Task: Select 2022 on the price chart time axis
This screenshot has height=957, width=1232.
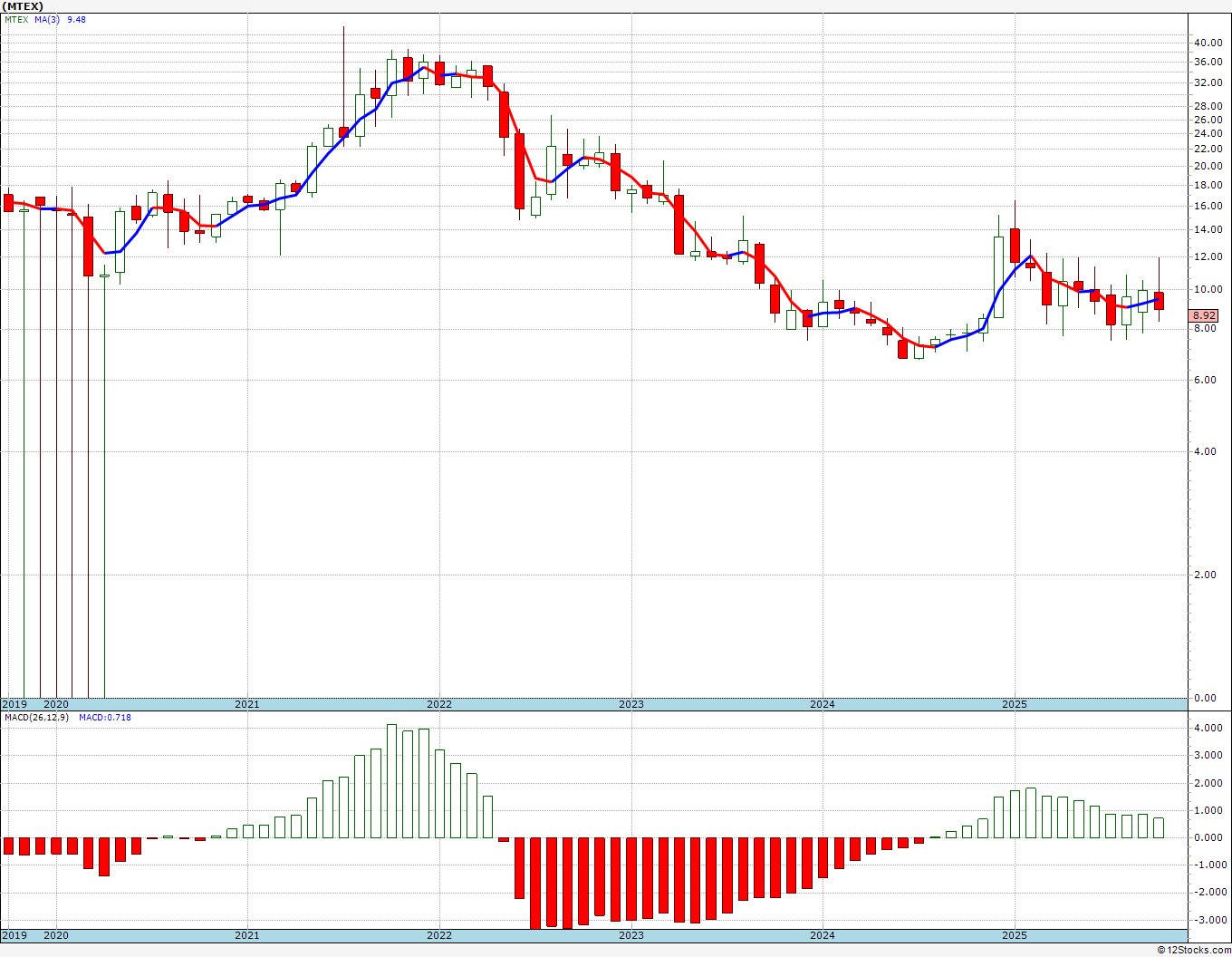Action: point(439,704)
